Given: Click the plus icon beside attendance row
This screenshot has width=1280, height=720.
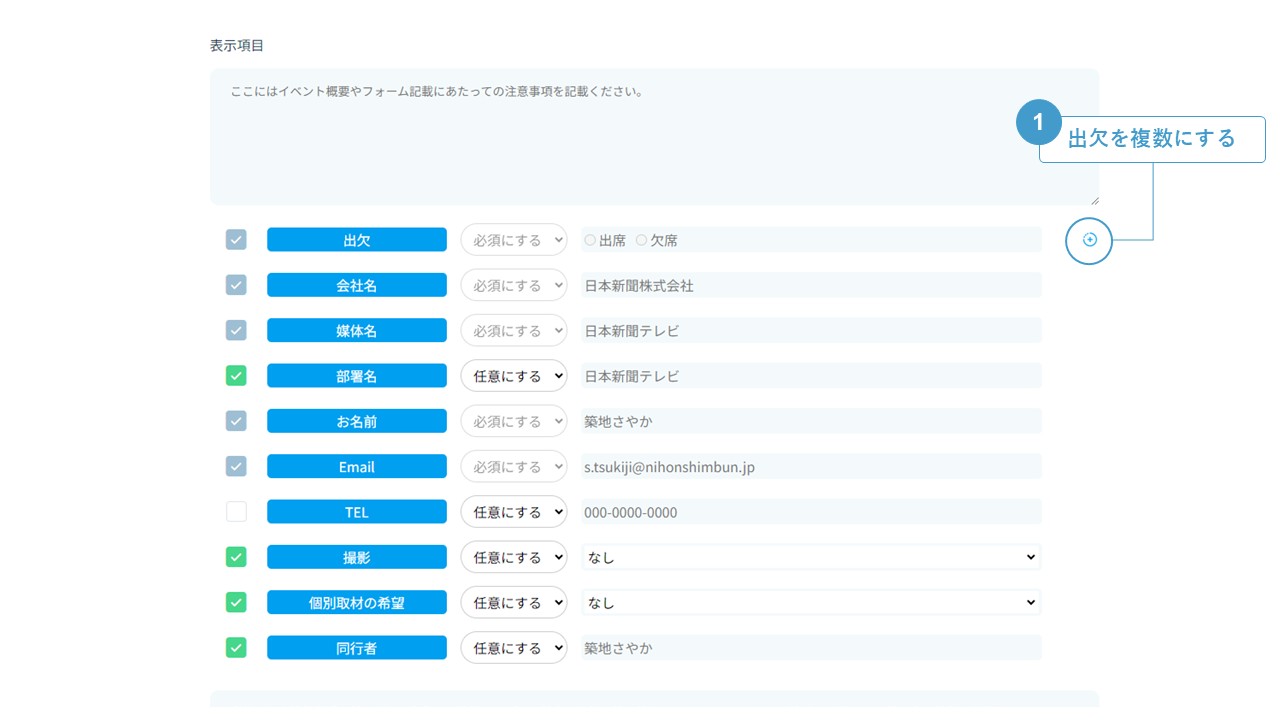Looking at the screenshot, I should 1089,240.
